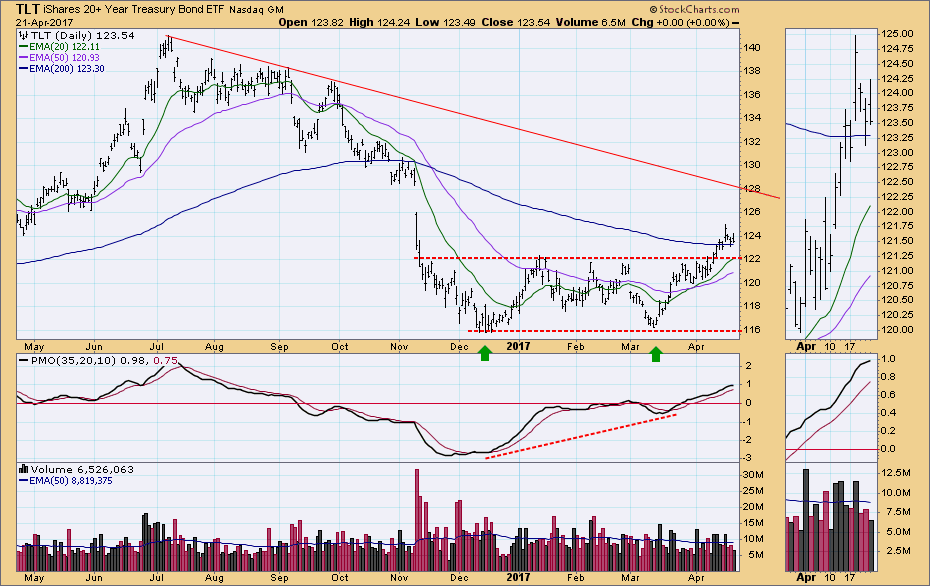Click the 116 price axis label

pos(753,330)
